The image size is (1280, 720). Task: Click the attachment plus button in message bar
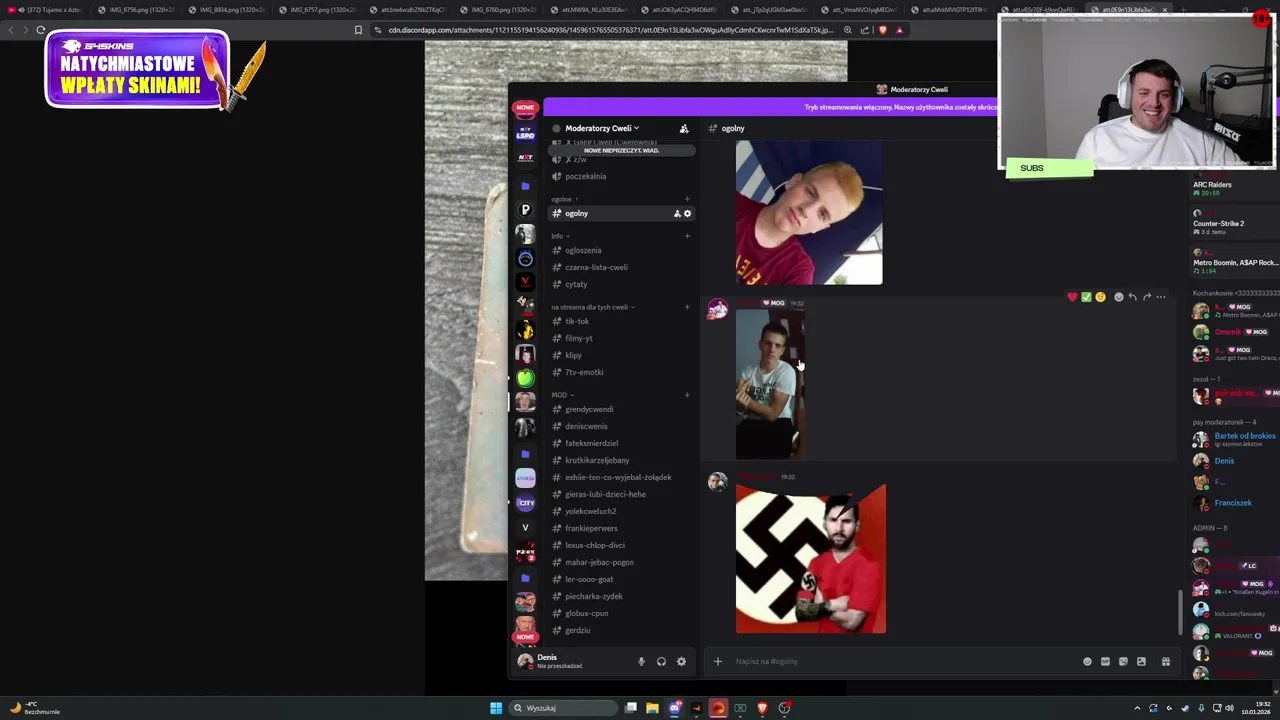pos(717,661)
